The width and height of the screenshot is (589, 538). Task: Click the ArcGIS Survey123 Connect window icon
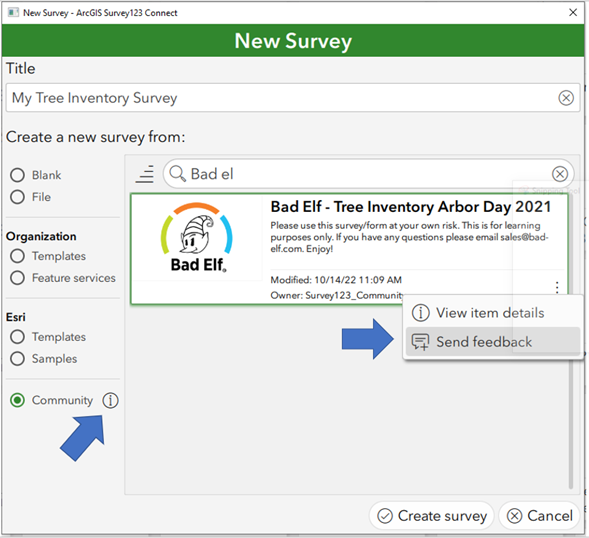tap(13, 12)
